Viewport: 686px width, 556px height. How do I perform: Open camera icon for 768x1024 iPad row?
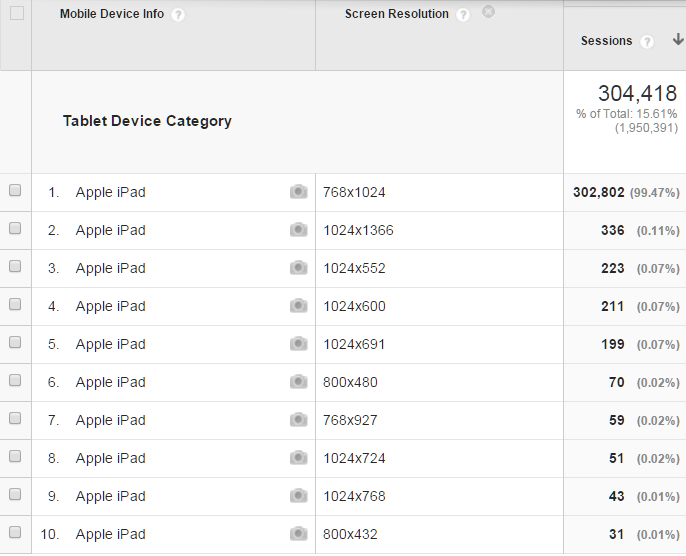click(298, 192)
